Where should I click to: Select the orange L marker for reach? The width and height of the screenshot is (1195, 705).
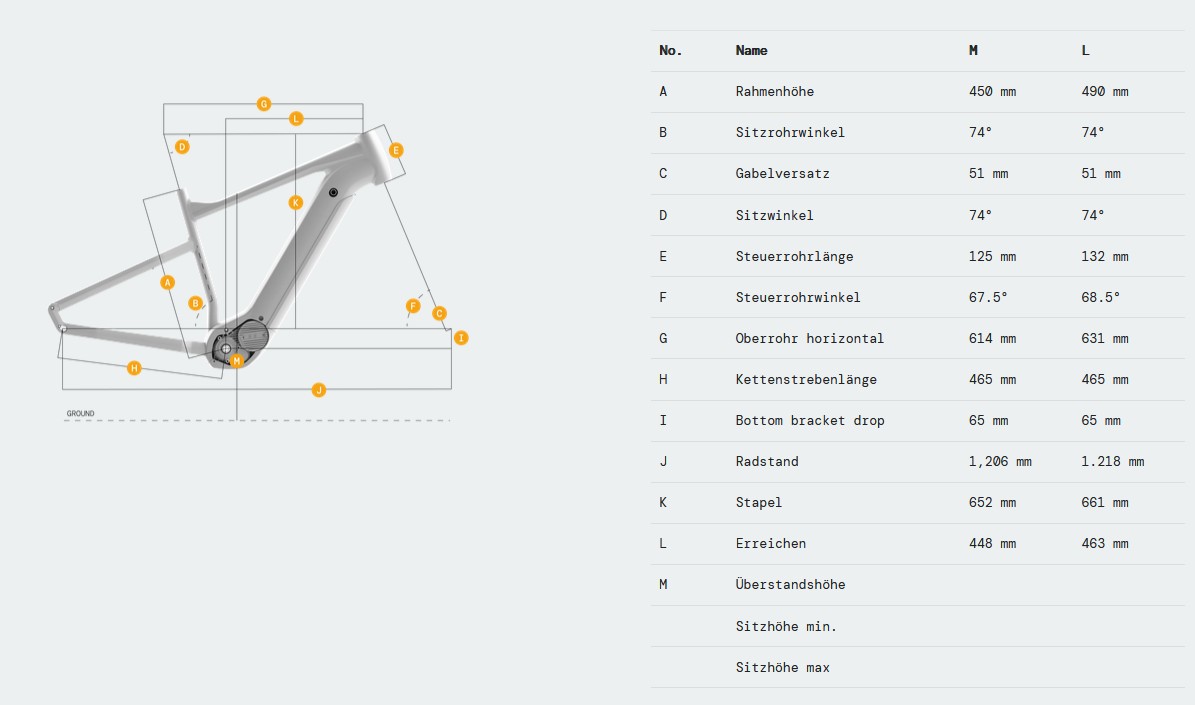[x=296, y=119]
